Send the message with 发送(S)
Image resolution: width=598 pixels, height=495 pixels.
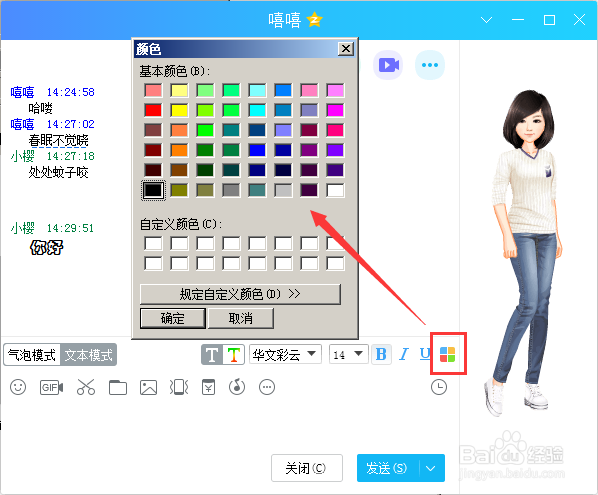coord(387,468)
